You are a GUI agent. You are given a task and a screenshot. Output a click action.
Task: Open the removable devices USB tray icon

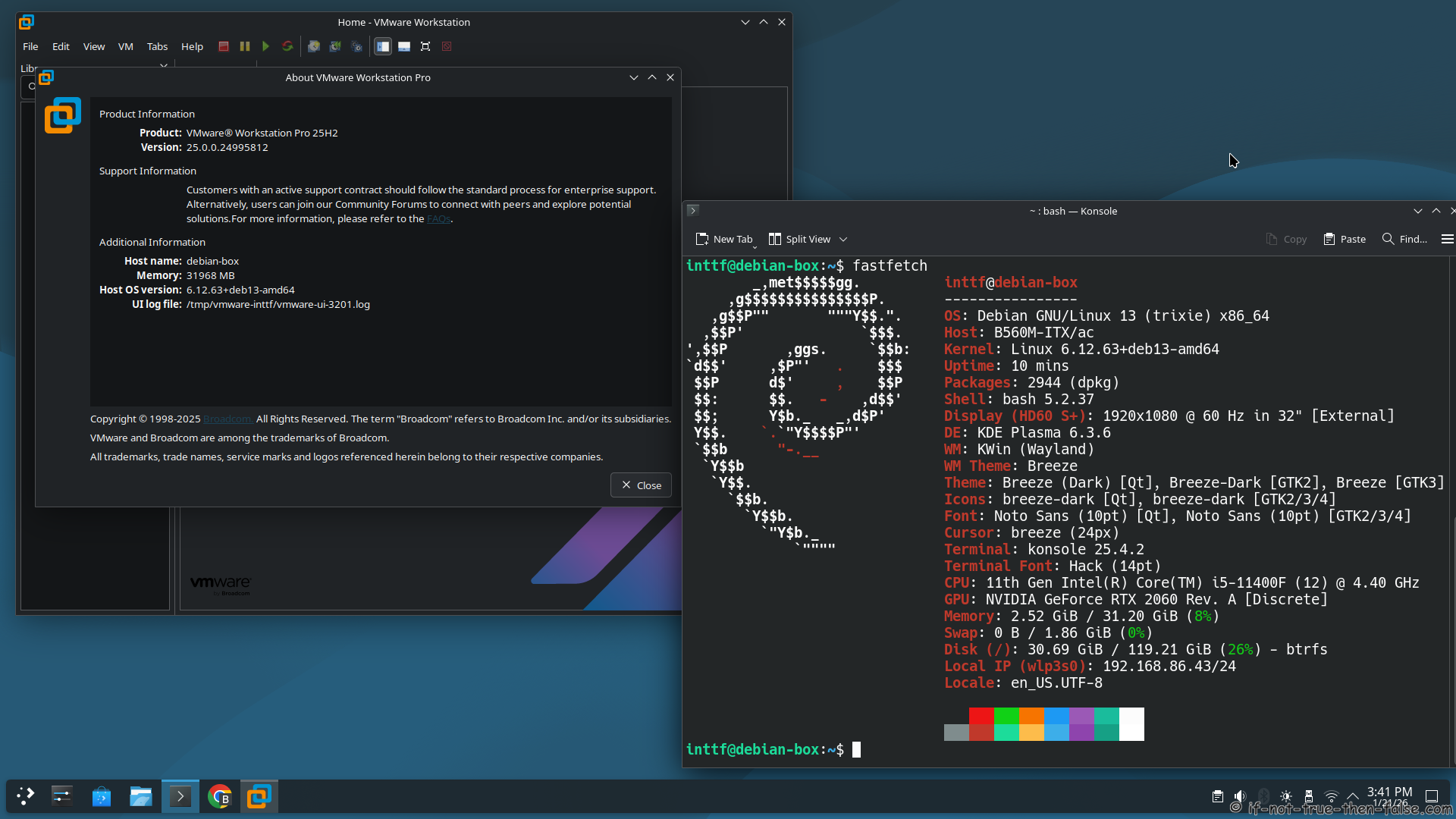[1309, 796]
